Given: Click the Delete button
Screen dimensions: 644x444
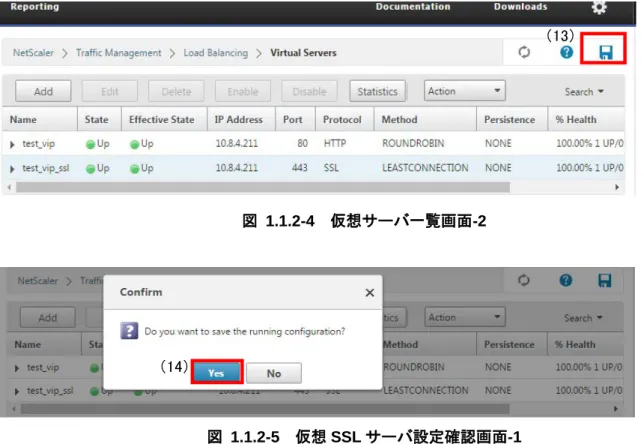Looking at the screenshot, I should (176, 91).
